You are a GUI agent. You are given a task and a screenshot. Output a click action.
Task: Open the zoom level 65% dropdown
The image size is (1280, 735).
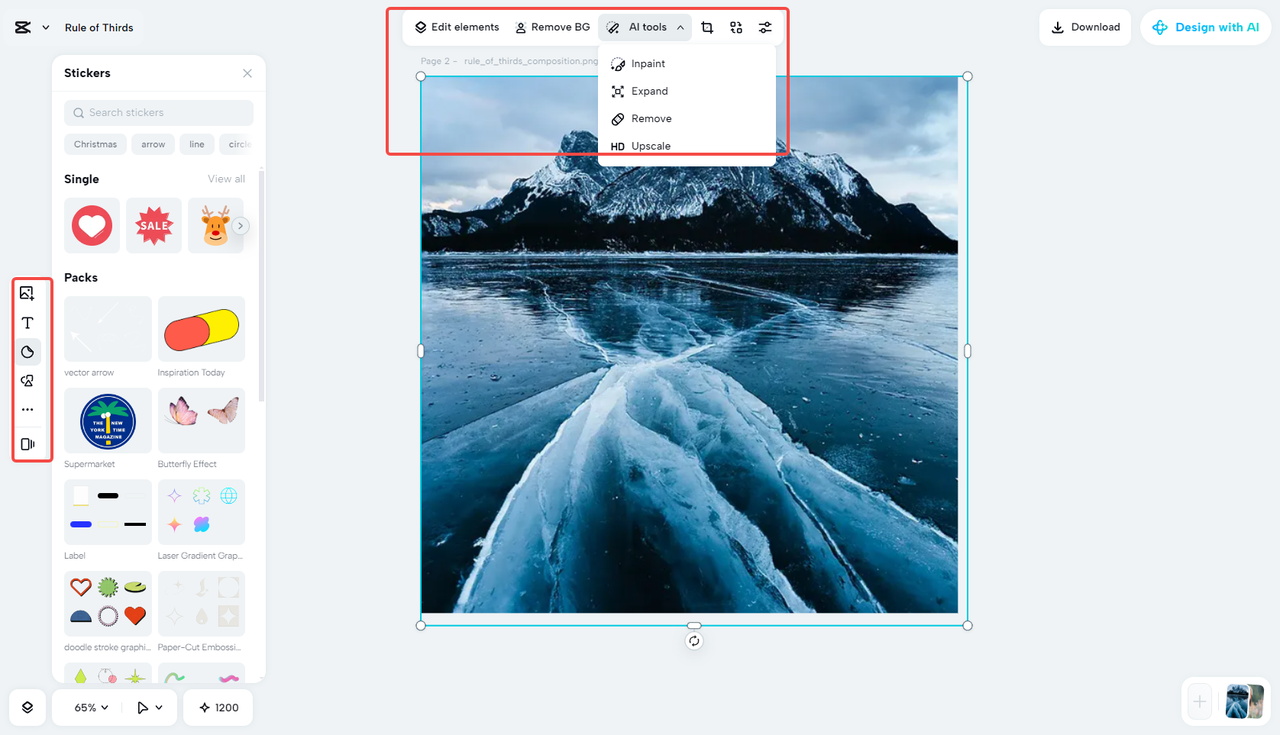pyautogui.click(x=87, y=707)
